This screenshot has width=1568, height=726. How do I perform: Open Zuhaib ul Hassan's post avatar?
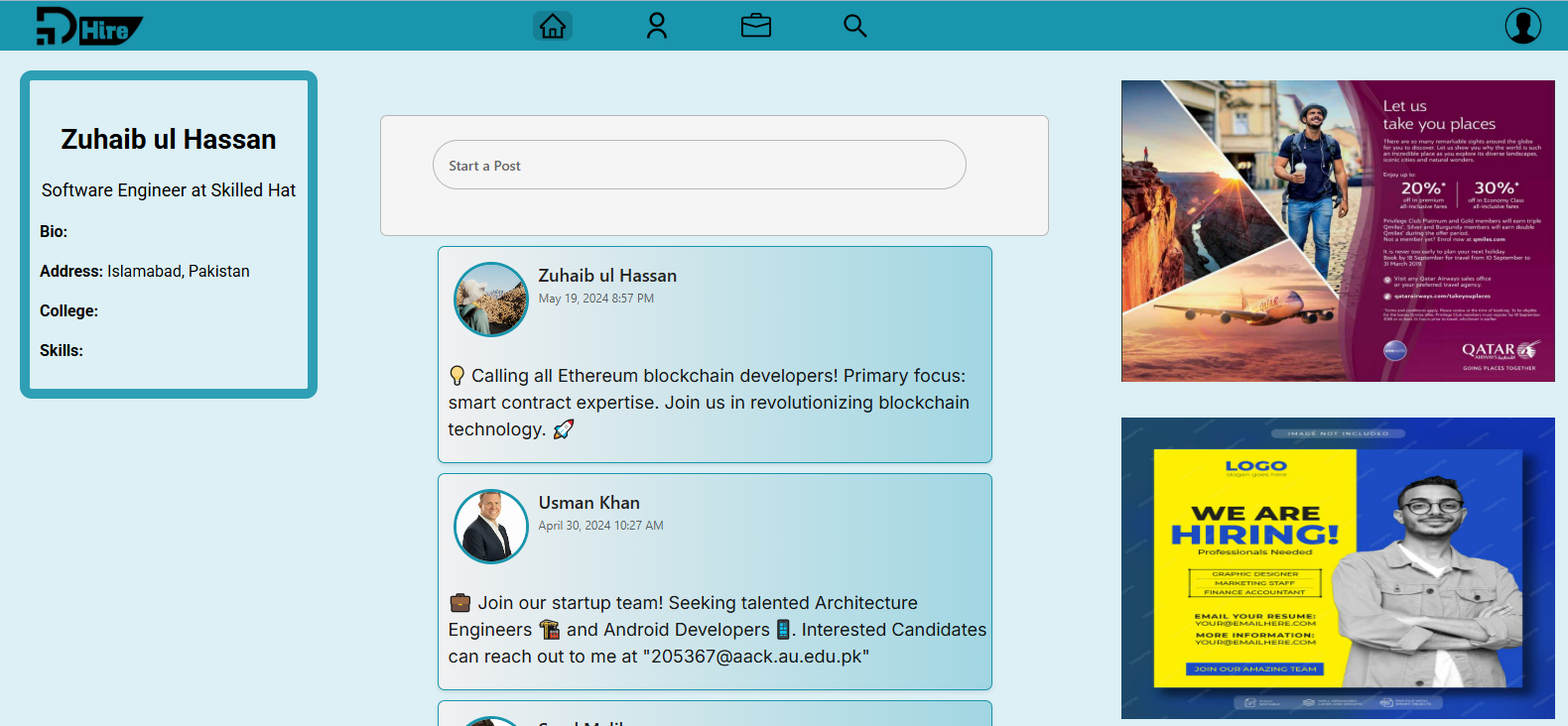point(491,300)
